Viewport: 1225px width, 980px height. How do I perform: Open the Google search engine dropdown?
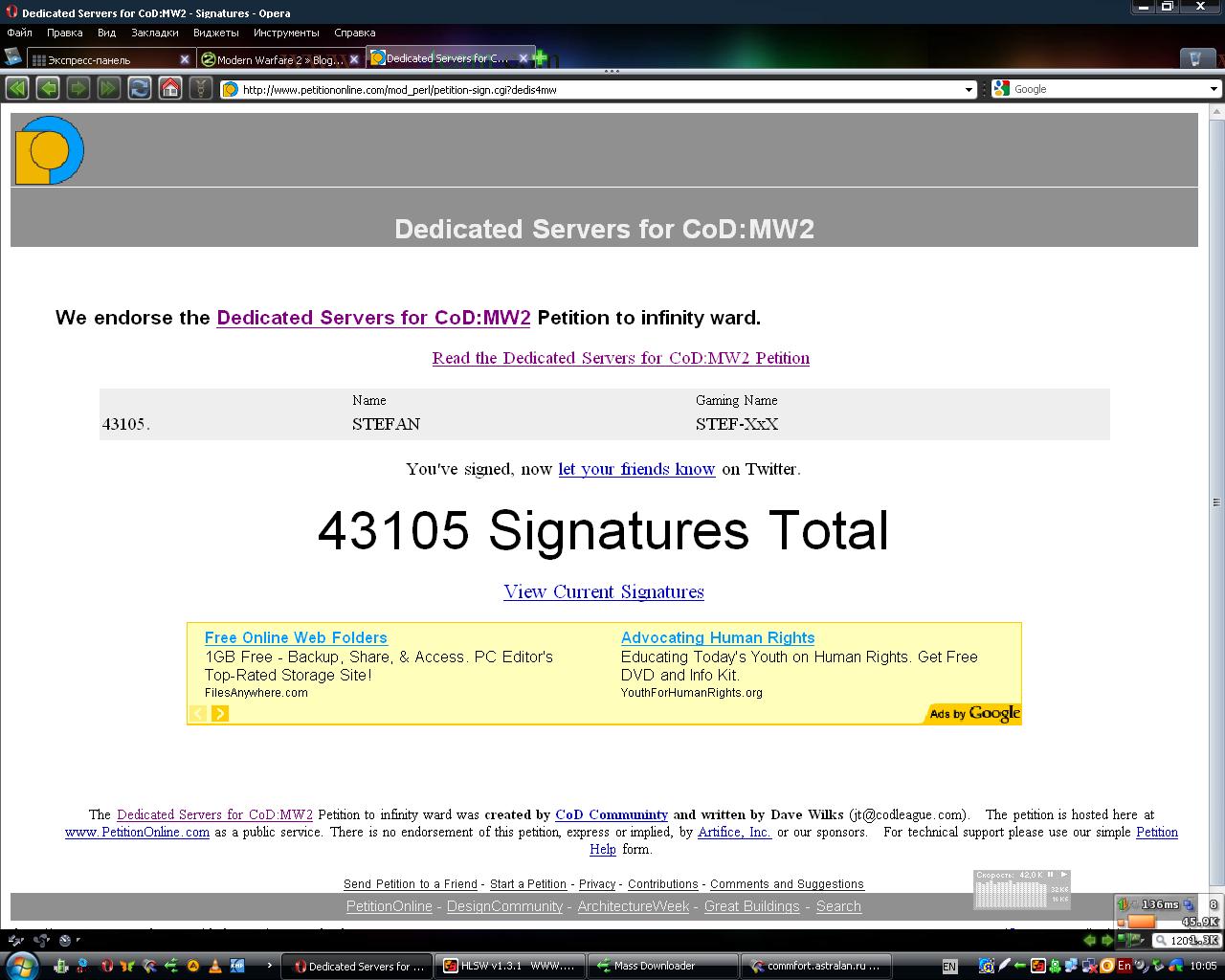(x=1214, y=89)
